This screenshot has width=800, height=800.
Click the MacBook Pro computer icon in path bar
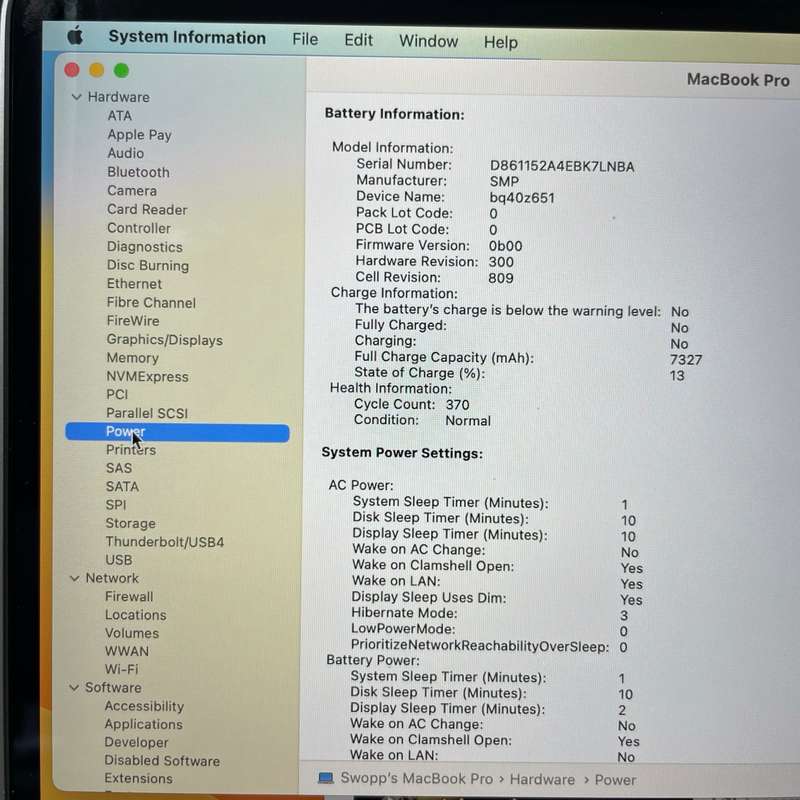coord(326,778)
